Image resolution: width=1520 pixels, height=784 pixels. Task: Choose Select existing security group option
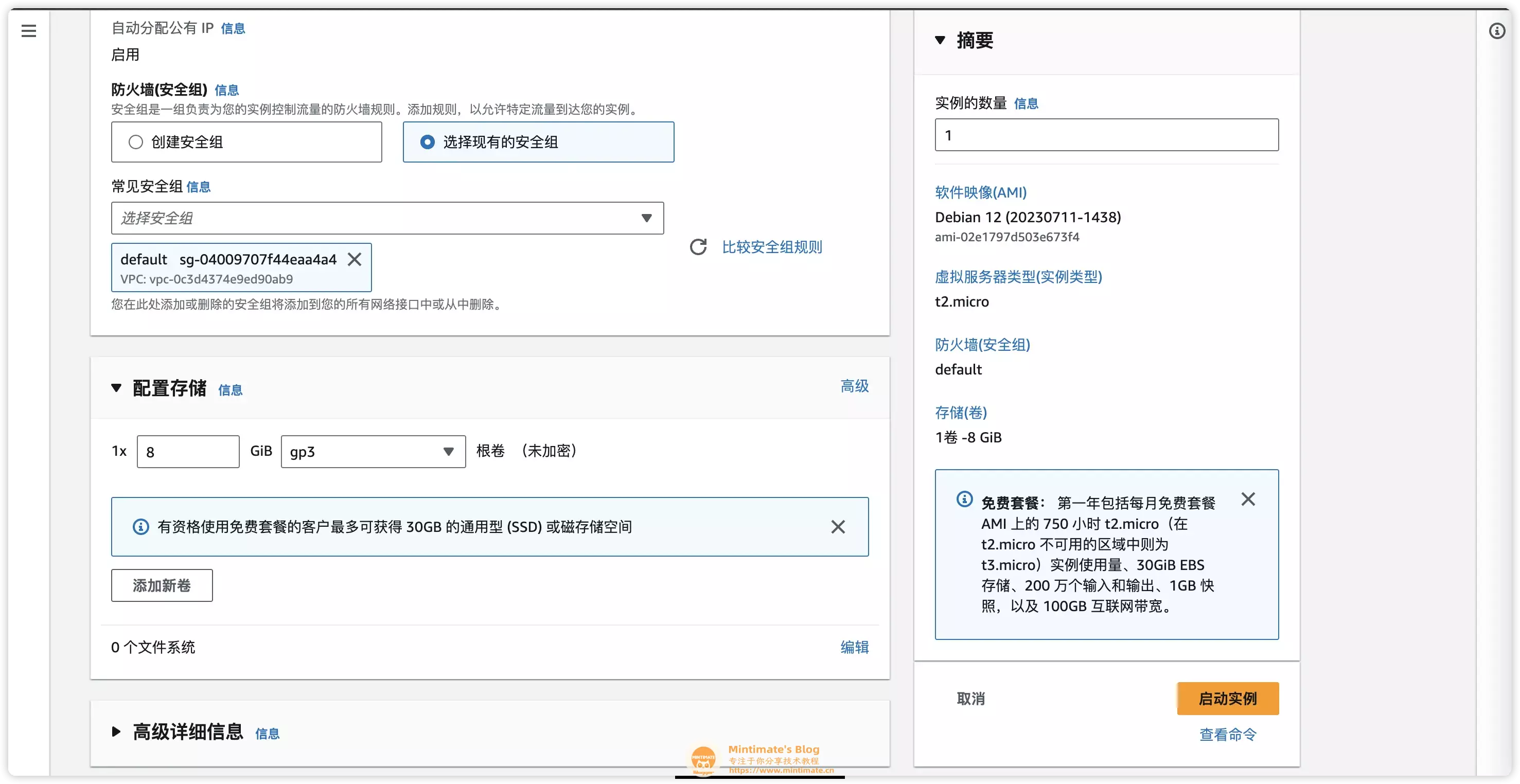pyautogui.click(x=538, y=141)
